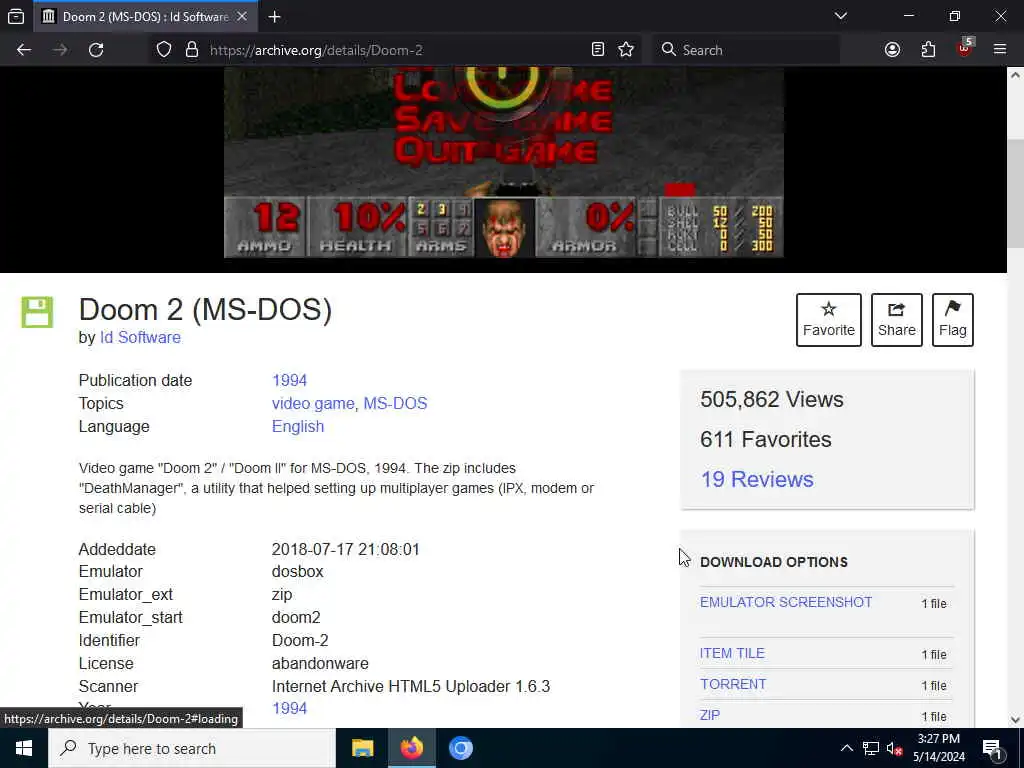Bookmark this page with the star icon

[626, 50]
